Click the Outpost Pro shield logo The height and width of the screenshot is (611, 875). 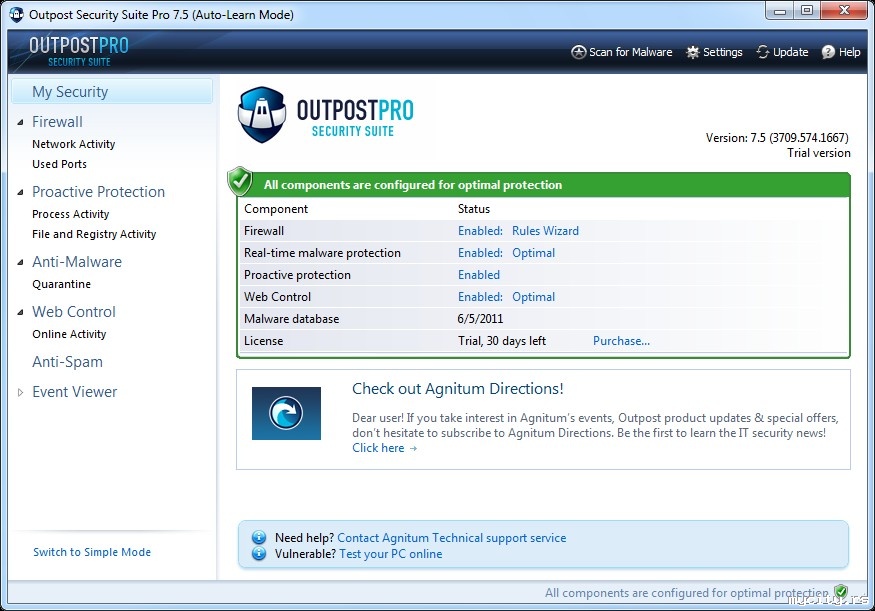262,114
